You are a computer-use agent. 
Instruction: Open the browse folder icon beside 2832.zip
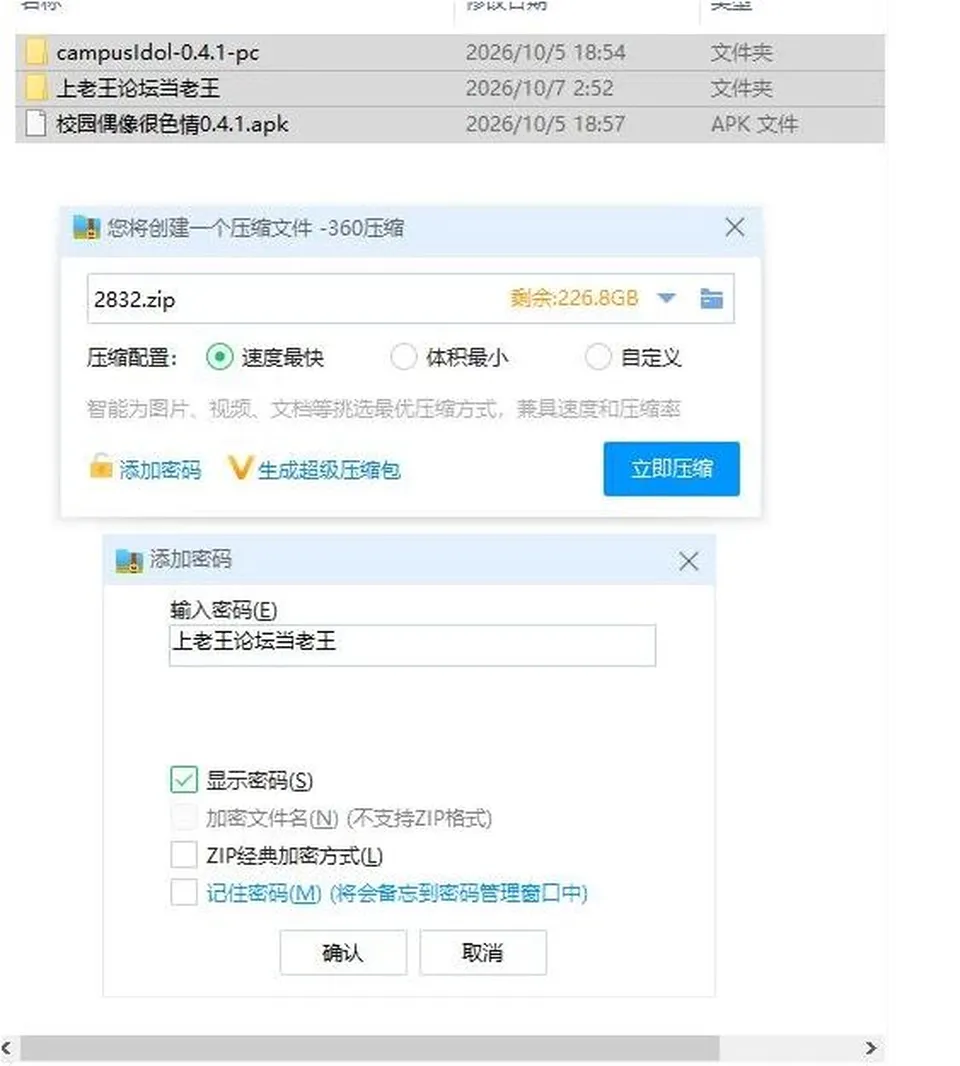pyautogui.click(x=711, y=298)
